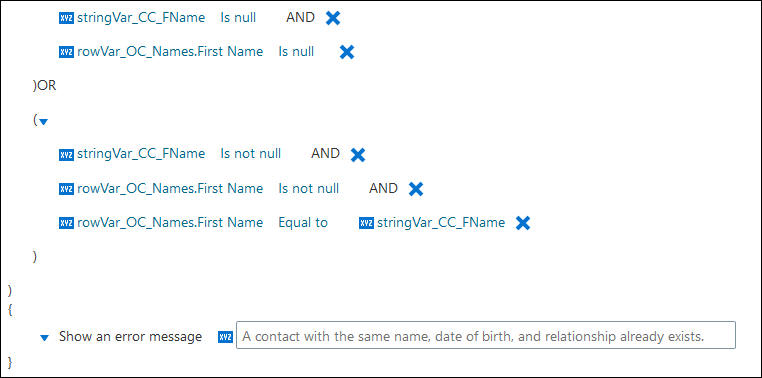Viewport: 762px width, 378px height.
Task: Remove the stringVar_CC_FName Is null condition
Action: [333, 18]
